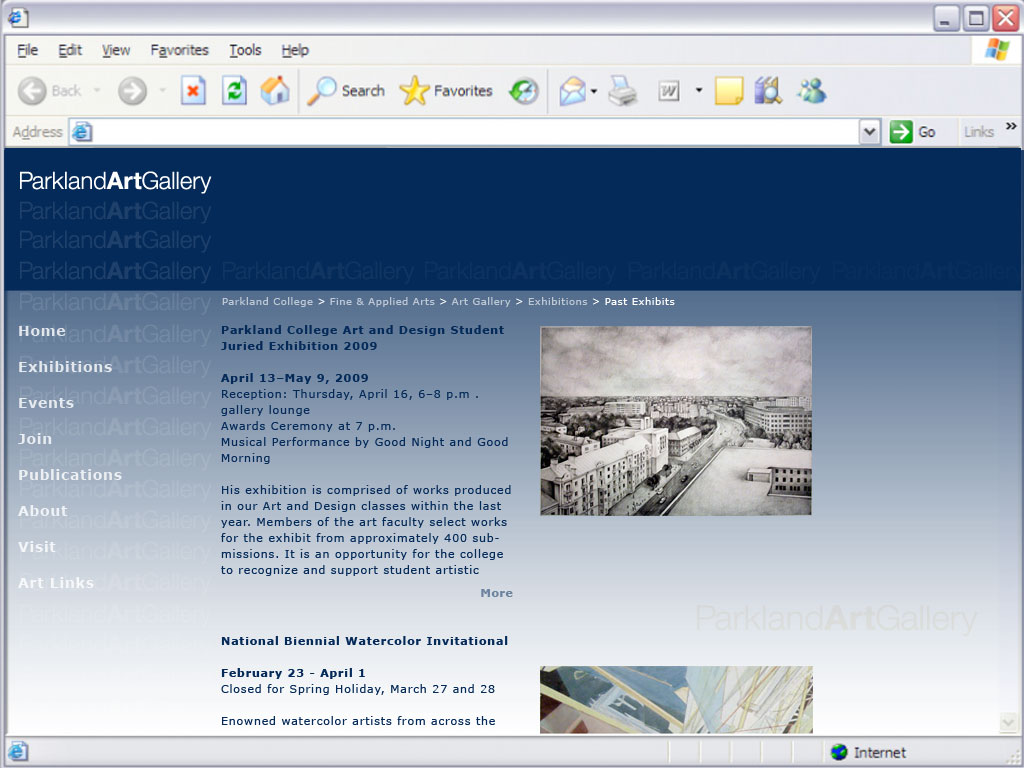Open the Edit menu

pos(70,50)
